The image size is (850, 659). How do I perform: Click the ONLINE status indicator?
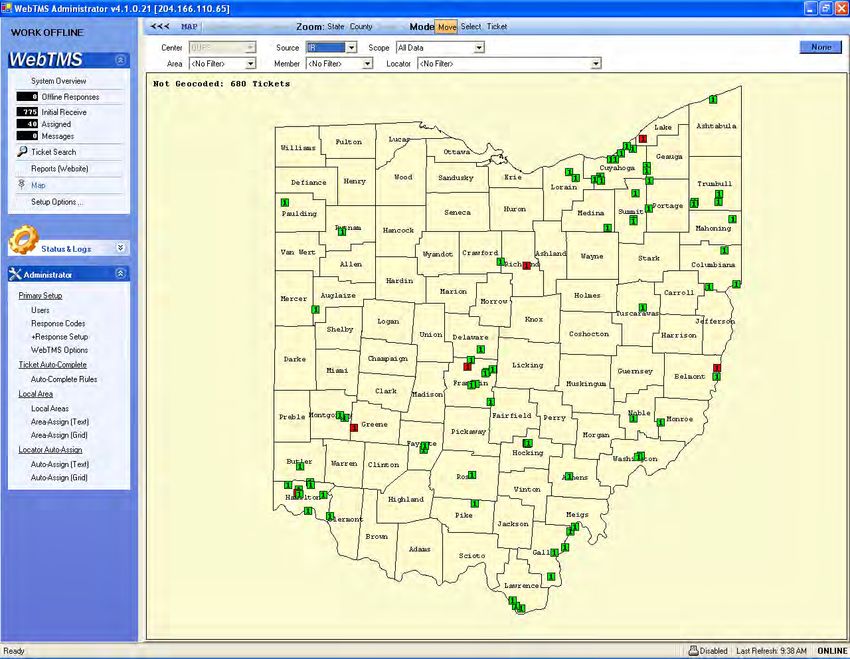(832, 650)
